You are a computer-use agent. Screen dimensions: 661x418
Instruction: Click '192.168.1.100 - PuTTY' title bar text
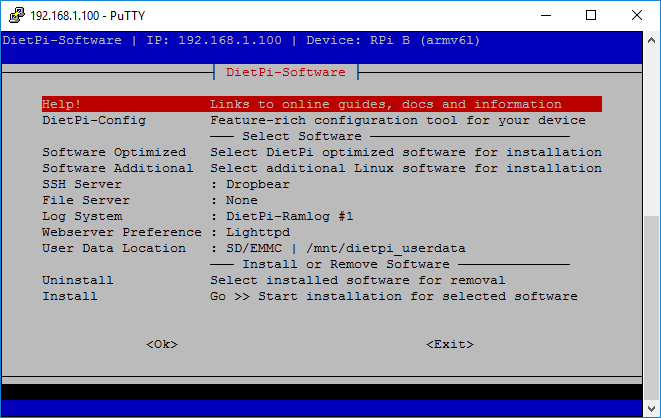(x=88, y=16)
